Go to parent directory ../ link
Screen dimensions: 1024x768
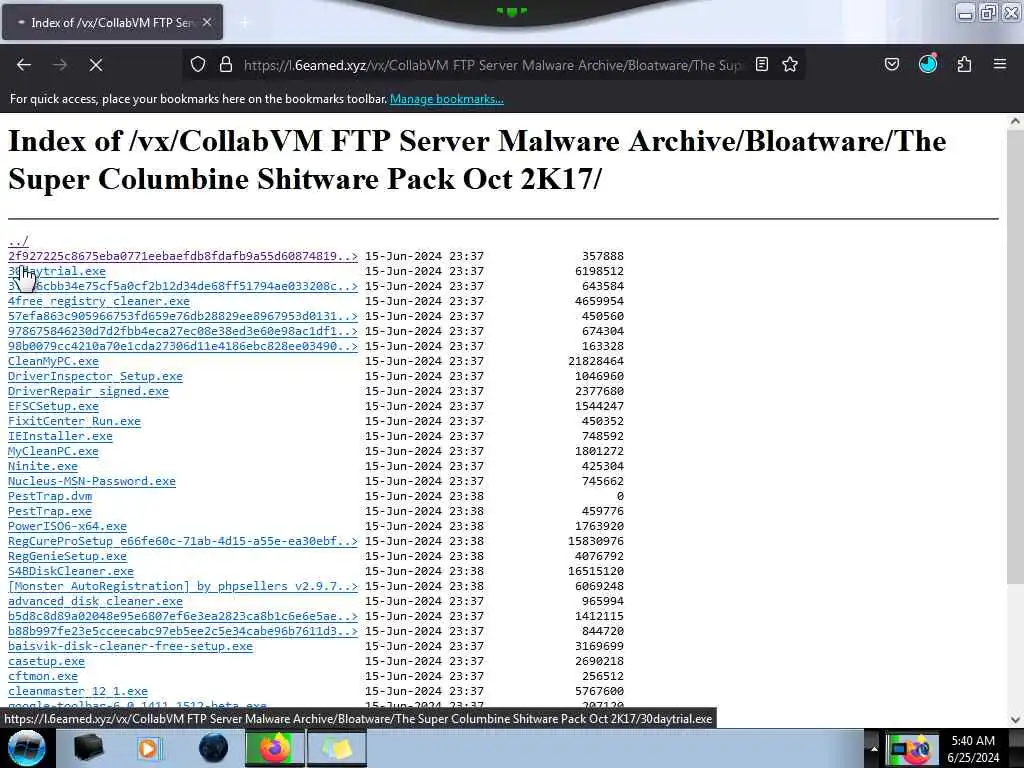coord(18,241)
